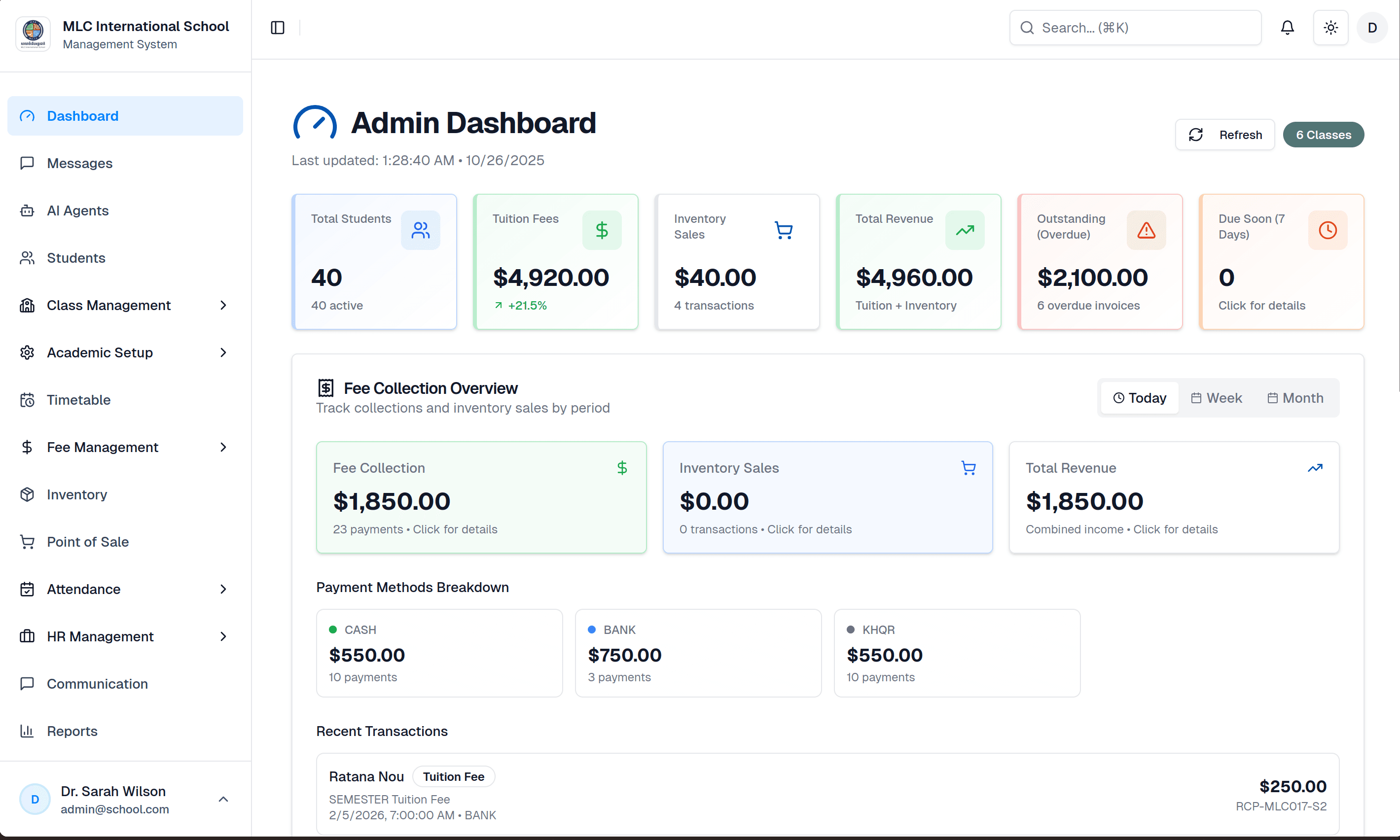
Task: Switch fee overview period to Month
Action: (1295, 397)
